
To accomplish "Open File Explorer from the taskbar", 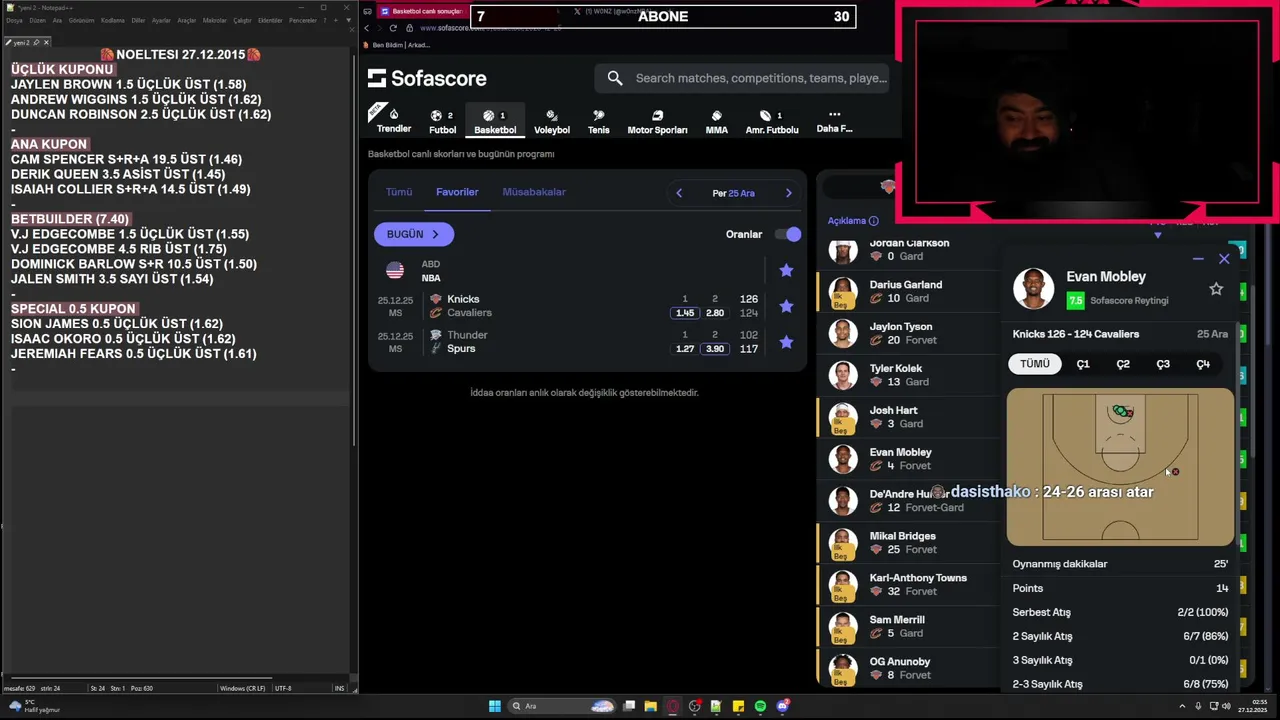I will [650, 706].
